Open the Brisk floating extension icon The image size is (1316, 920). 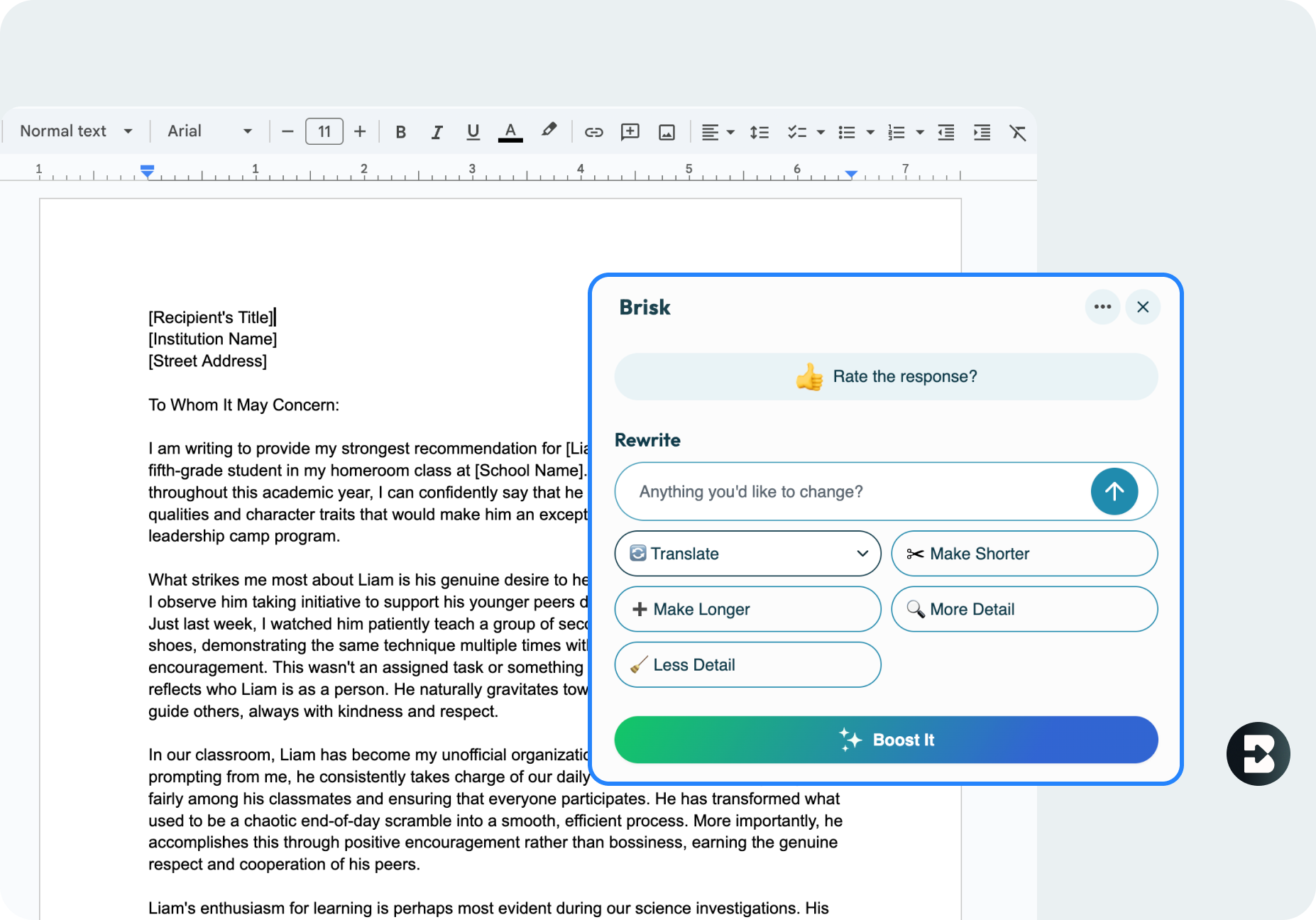[1258, 754]
